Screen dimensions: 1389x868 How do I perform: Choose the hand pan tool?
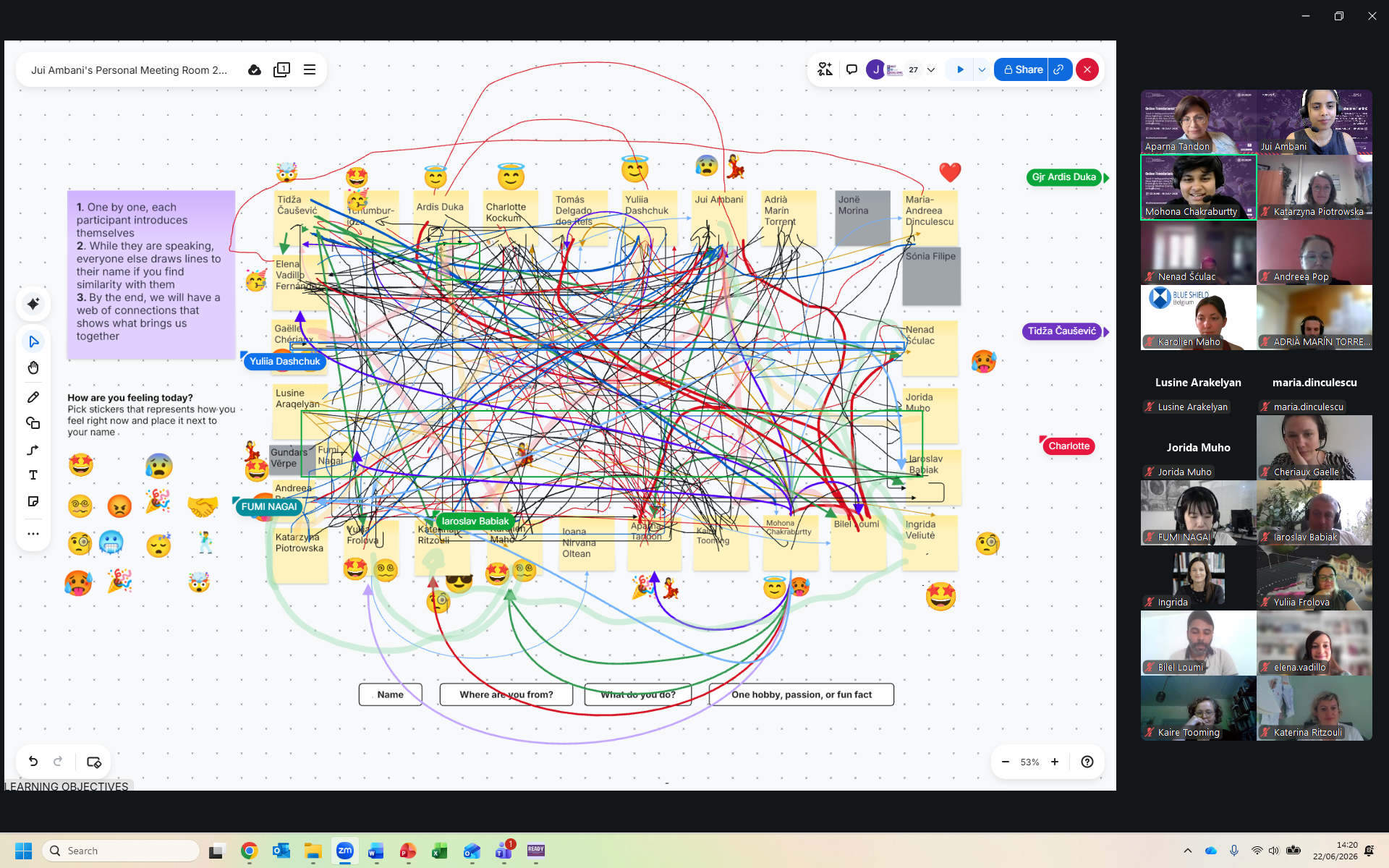[33, 368]
